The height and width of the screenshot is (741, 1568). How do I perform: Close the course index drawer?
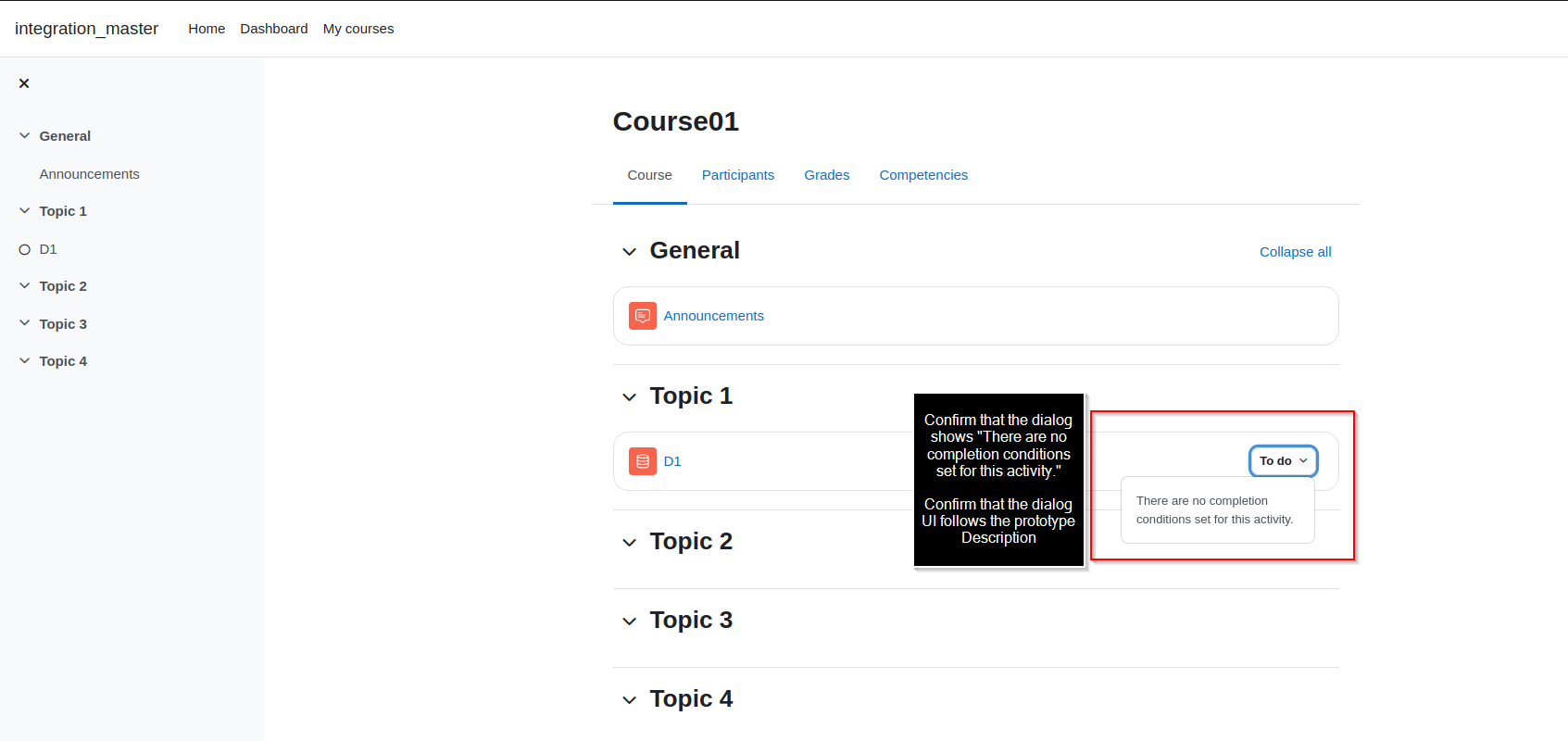pyautogui.click(x=24, y=83)
